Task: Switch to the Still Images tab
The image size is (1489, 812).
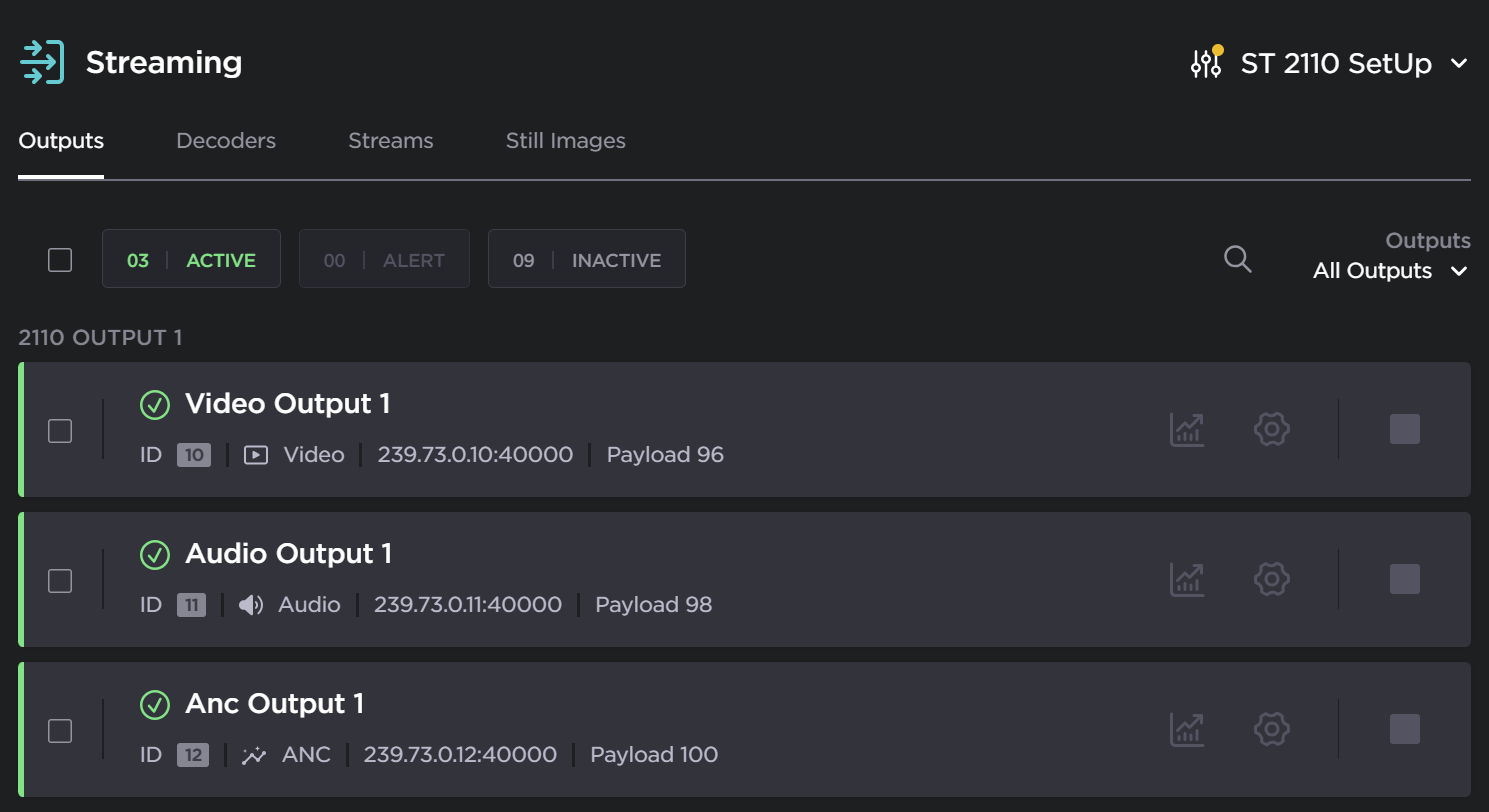Action: pos(565,141)
